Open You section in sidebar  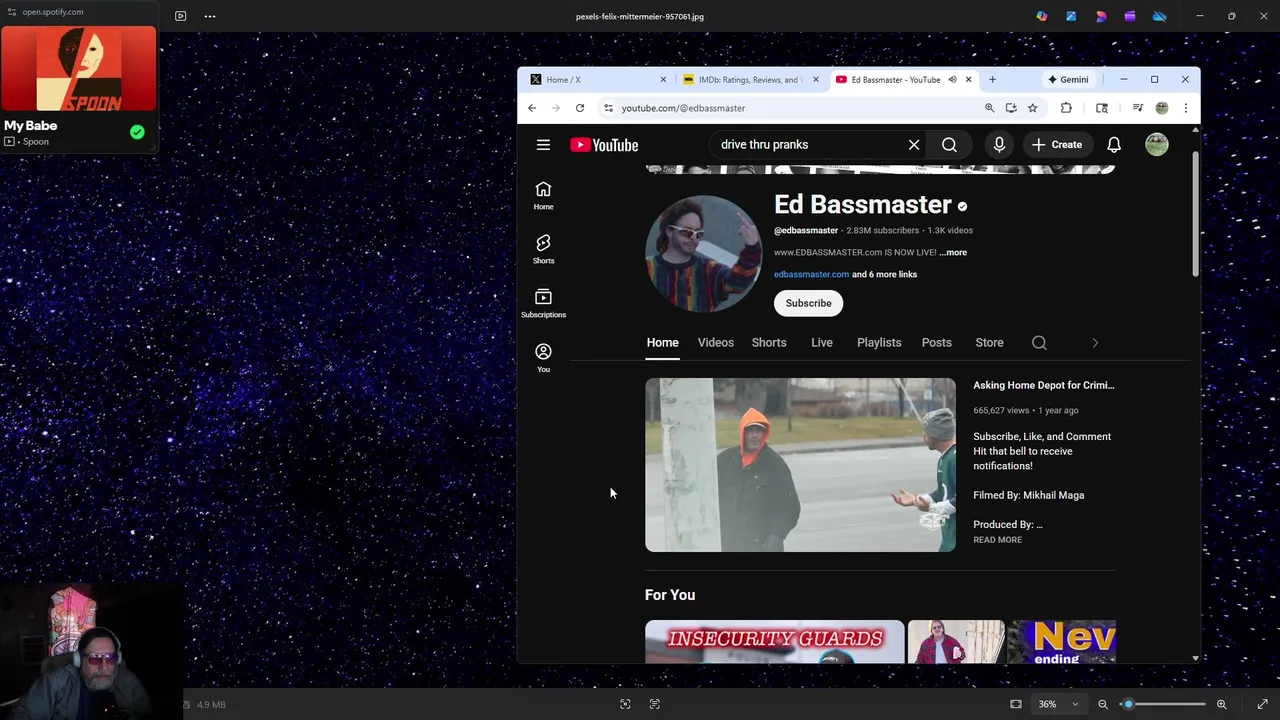pyautogui.click(x=543, y=358)
